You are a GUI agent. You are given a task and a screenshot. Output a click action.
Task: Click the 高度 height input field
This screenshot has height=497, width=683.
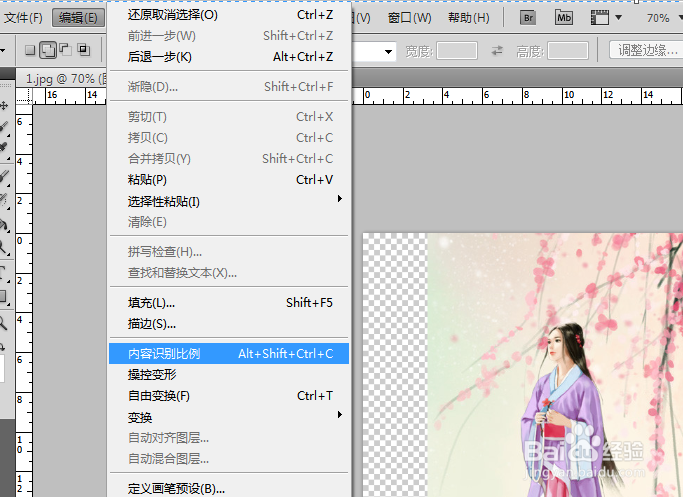[x=568, y=51]
